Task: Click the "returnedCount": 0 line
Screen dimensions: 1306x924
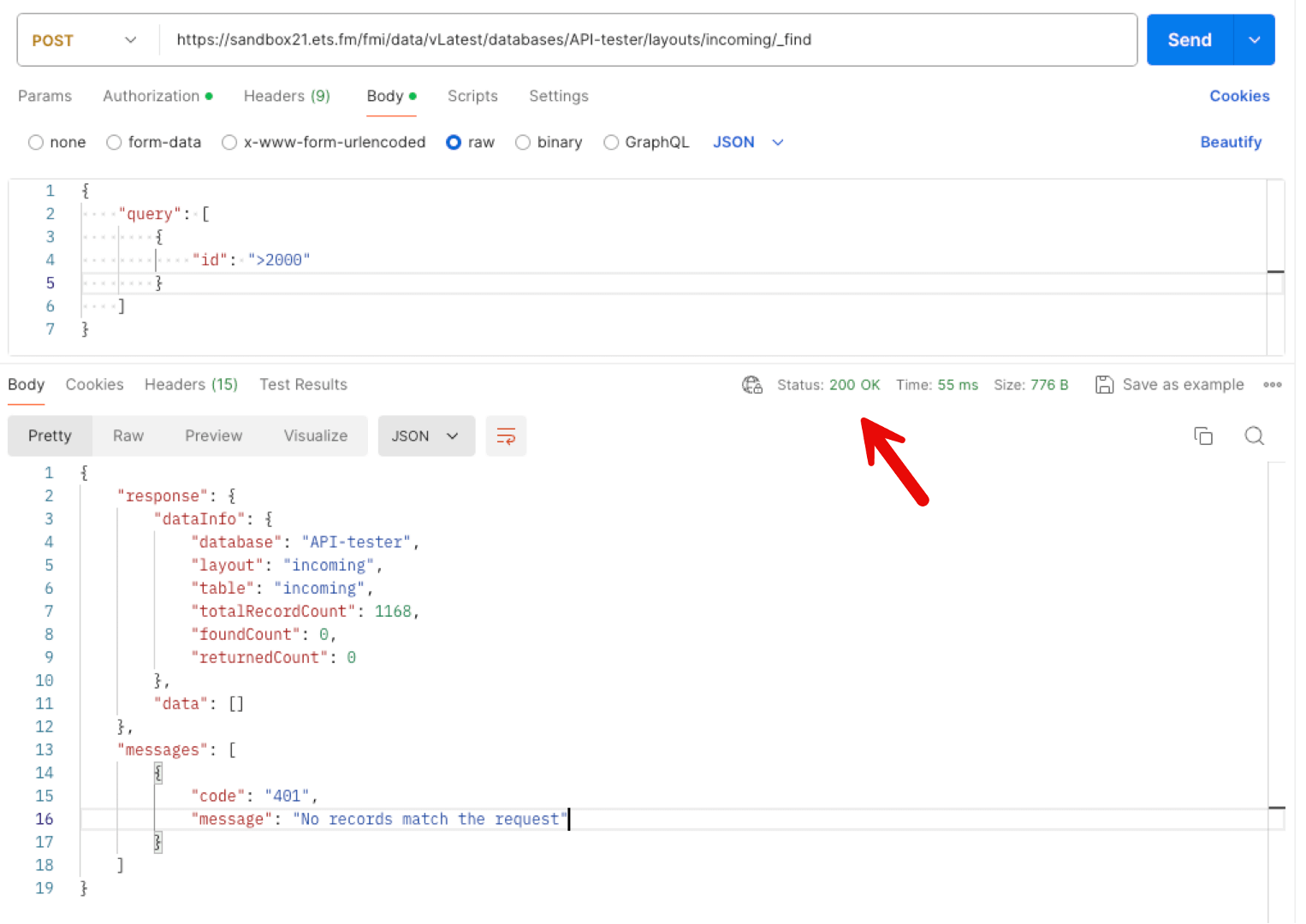Action: [x=273, y=658]
